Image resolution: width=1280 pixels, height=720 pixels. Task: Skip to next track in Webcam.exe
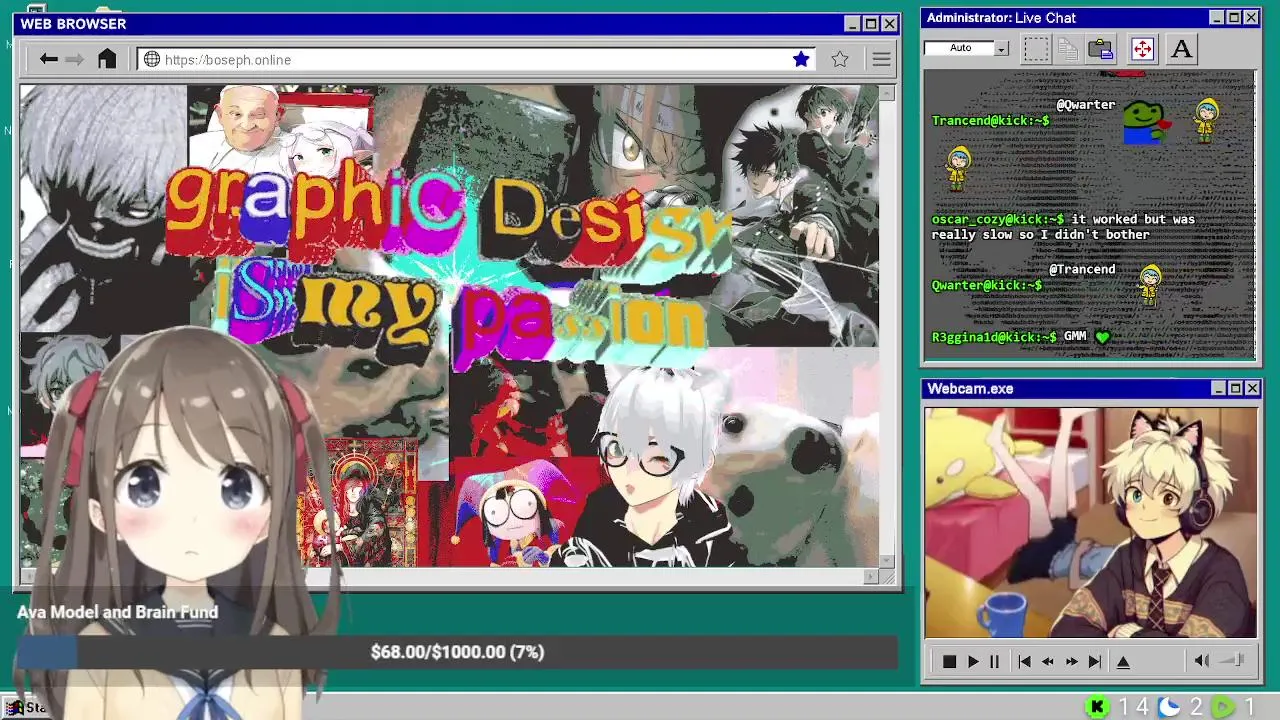coord(1095,661)
